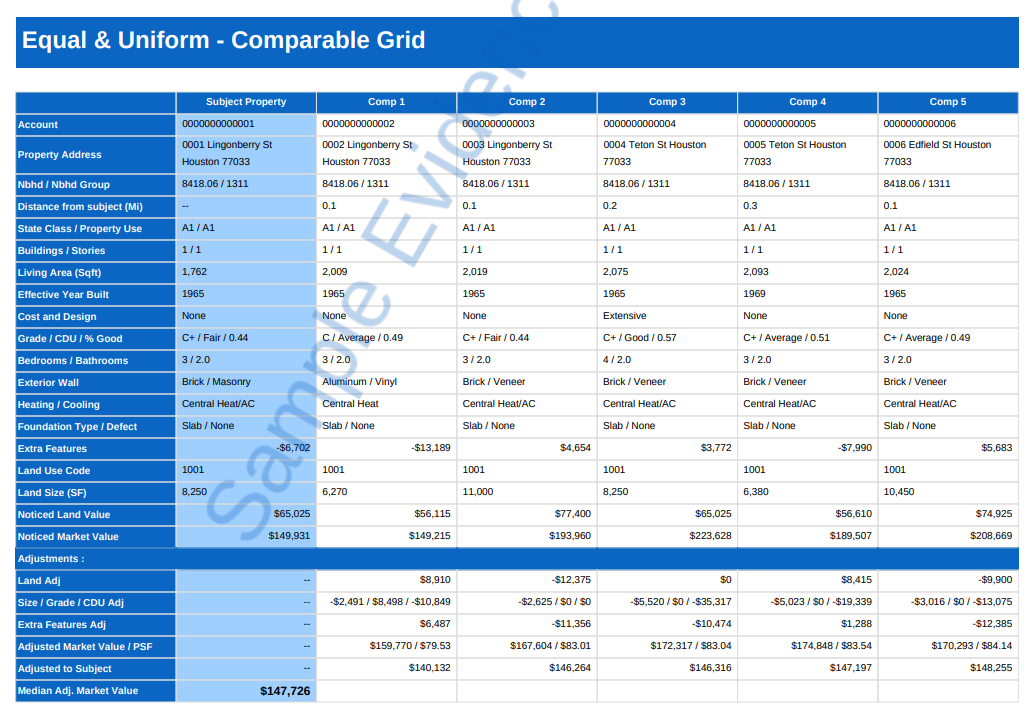
Task: Select the 'Comp 2' column header
Action: (527, 102)
